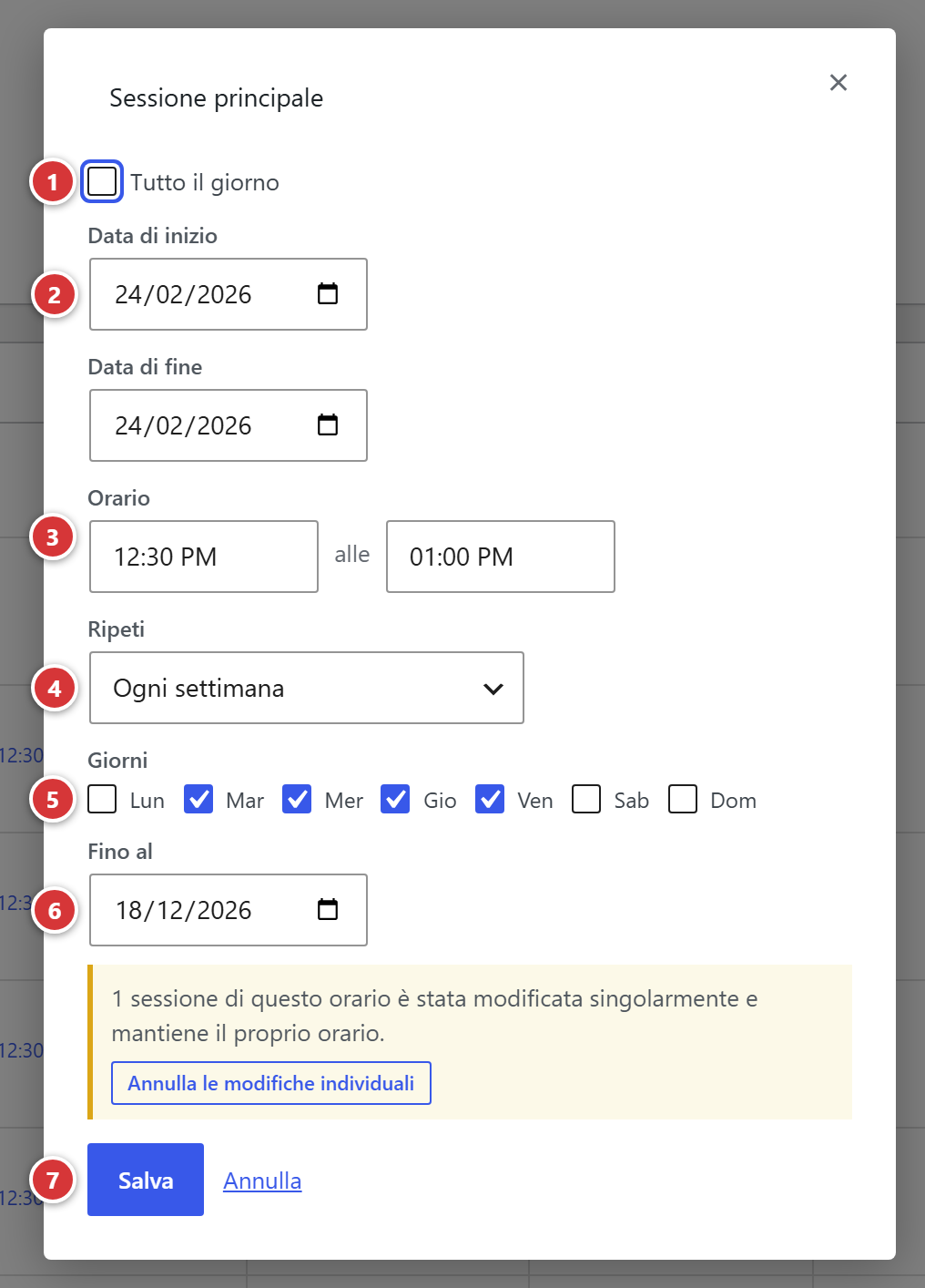Open calendar picker for Data di inizio
The width and height of the screenshot is (925, 1288).
[328, 293]
